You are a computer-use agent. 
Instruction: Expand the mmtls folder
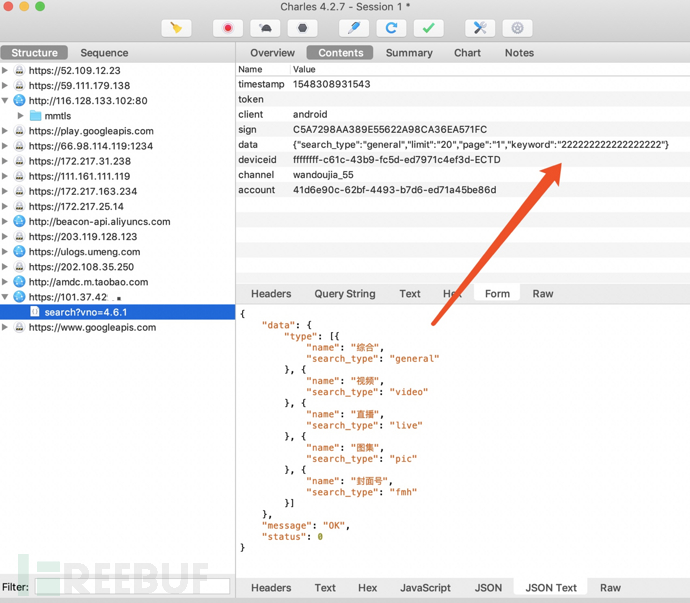[x=21, y=116]
